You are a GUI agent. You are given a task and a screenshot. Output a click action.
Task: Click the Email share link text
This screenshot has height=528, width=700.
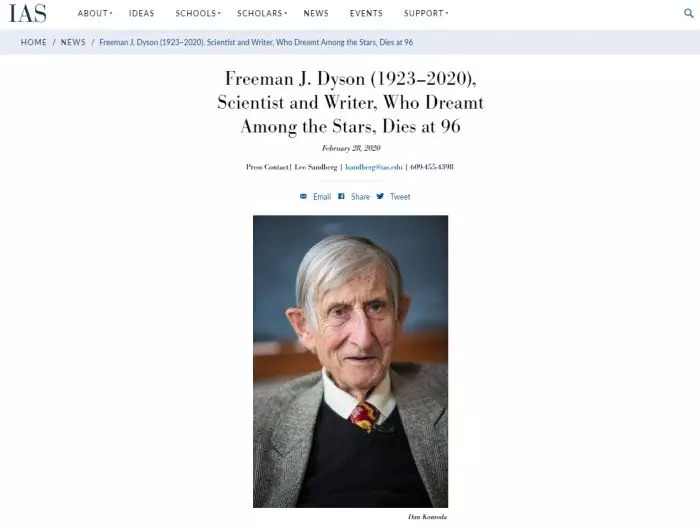click(x=322, y=197)
